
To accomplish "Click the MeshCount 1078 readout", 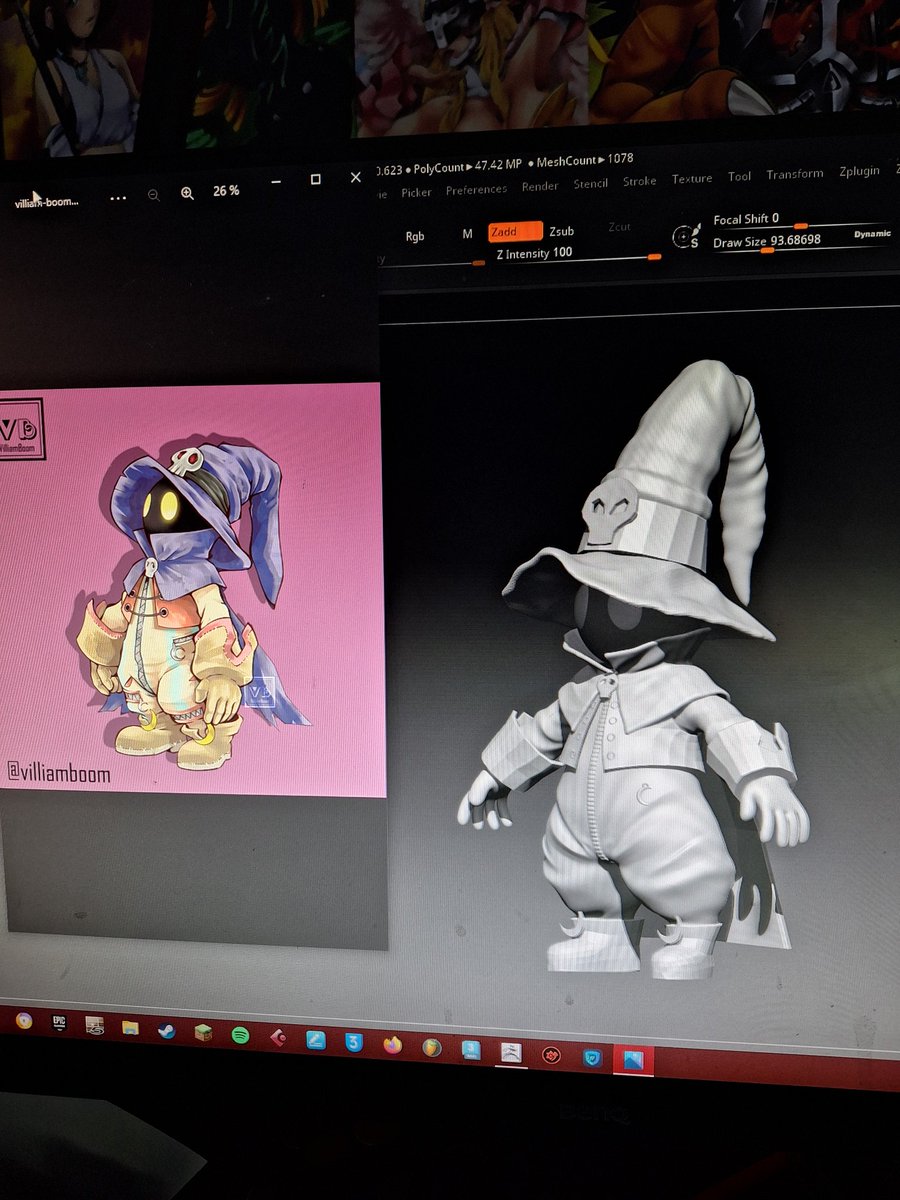I will tap(585, 161).
